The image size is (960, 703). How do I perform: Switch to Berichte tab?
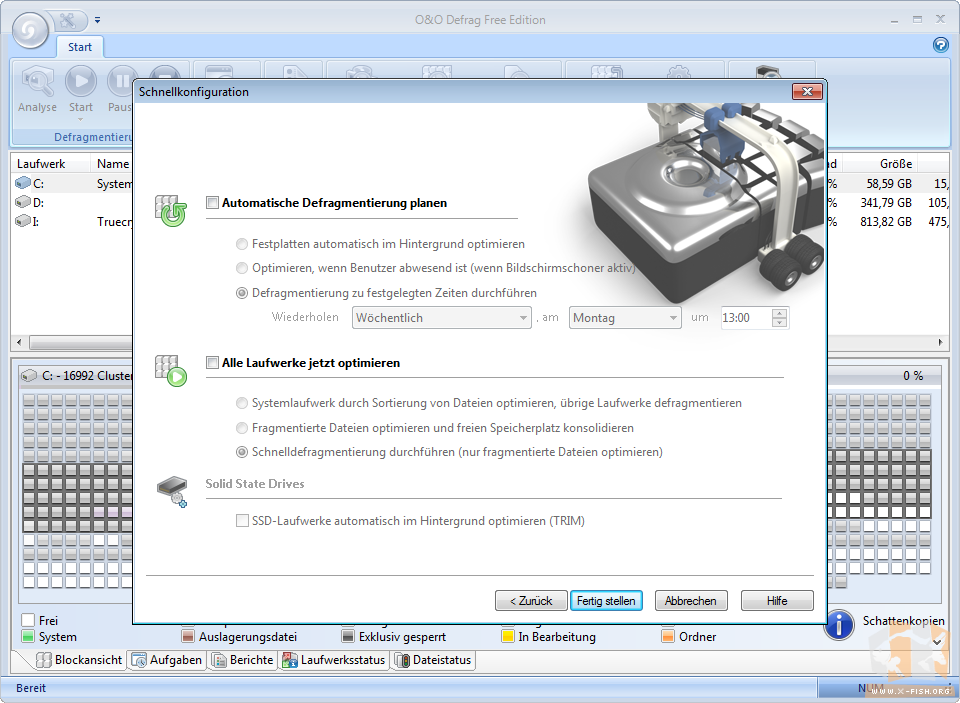point(242,660)
